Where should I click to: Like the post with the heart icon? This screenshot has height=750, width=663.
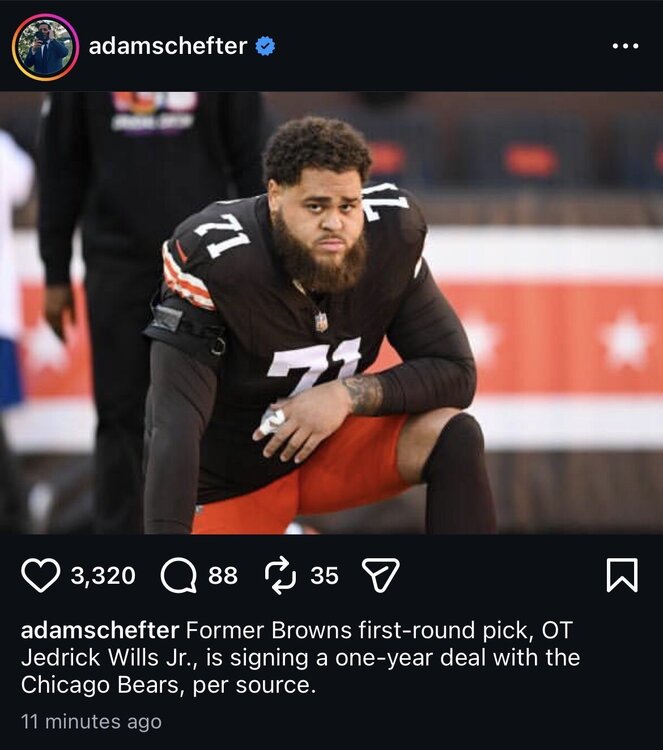tap(41, 575)
